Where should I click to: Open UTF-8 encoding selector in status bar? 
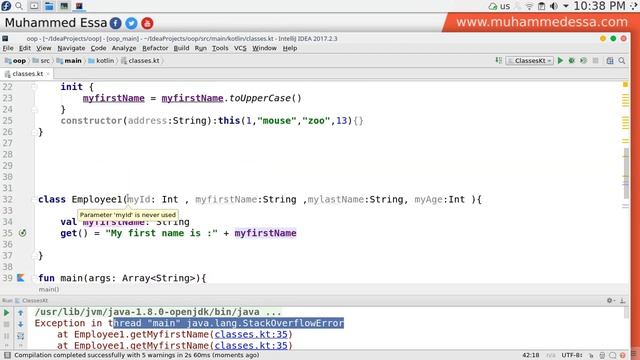[x=572, y=355]
